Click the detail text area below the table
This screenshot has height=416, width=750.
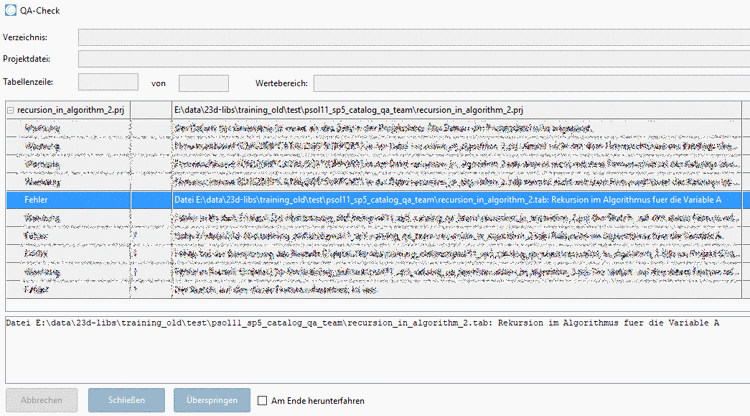377,350
